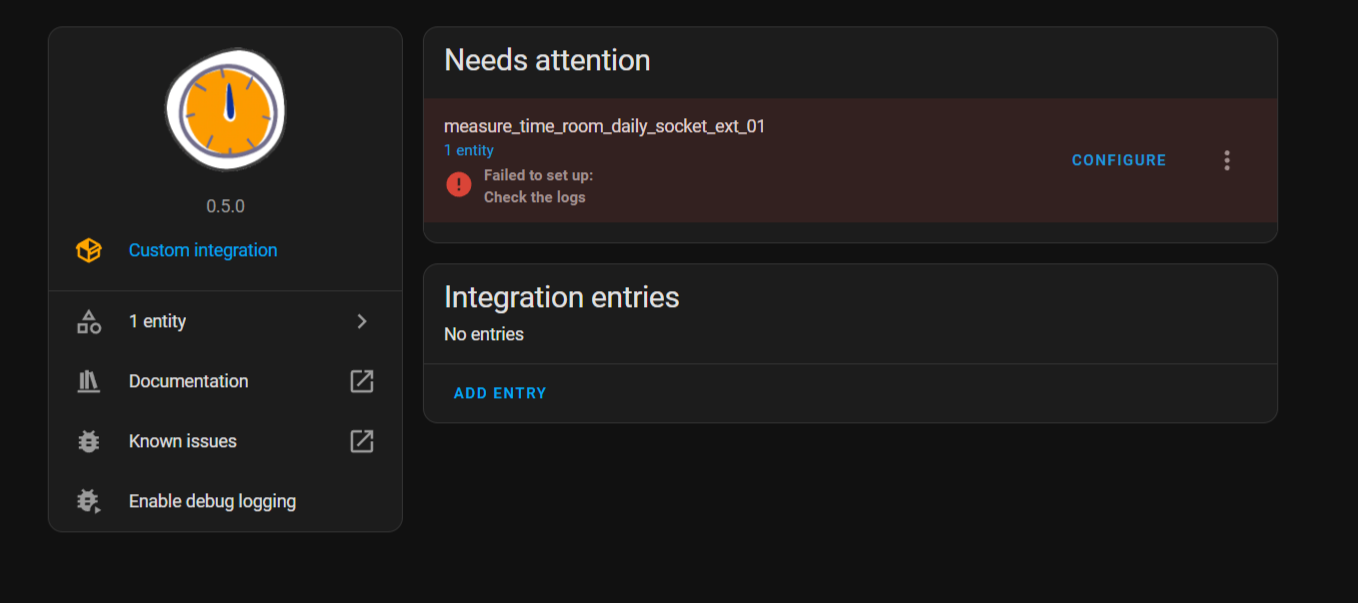
Task: Click the orange Custom integration box icon
Action: [x=89, y=250]
